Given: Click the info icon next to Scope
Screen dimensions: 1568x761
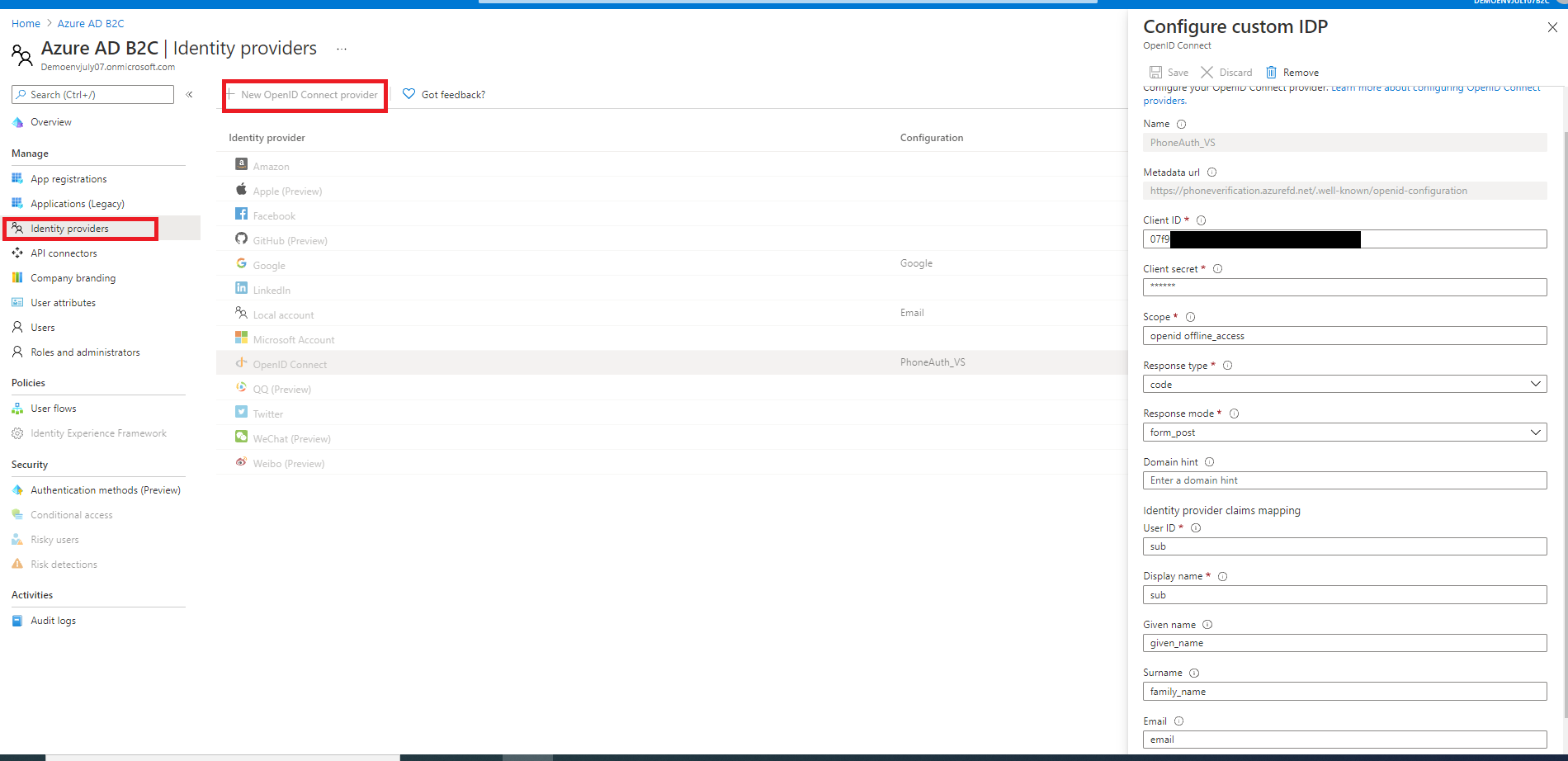Looking at the screenshot, I should 1190,317.
